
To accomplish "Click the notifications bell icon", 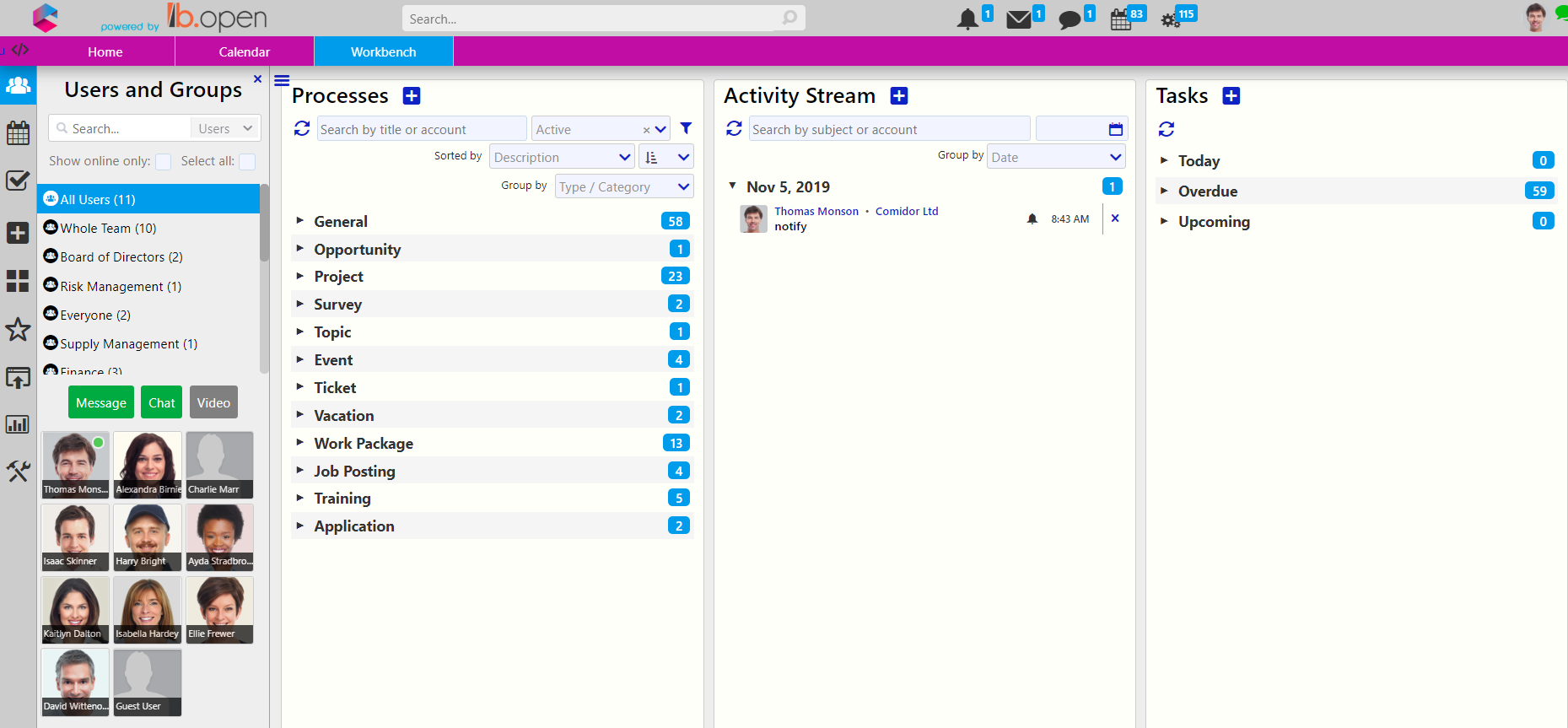I will coord(967,19).
